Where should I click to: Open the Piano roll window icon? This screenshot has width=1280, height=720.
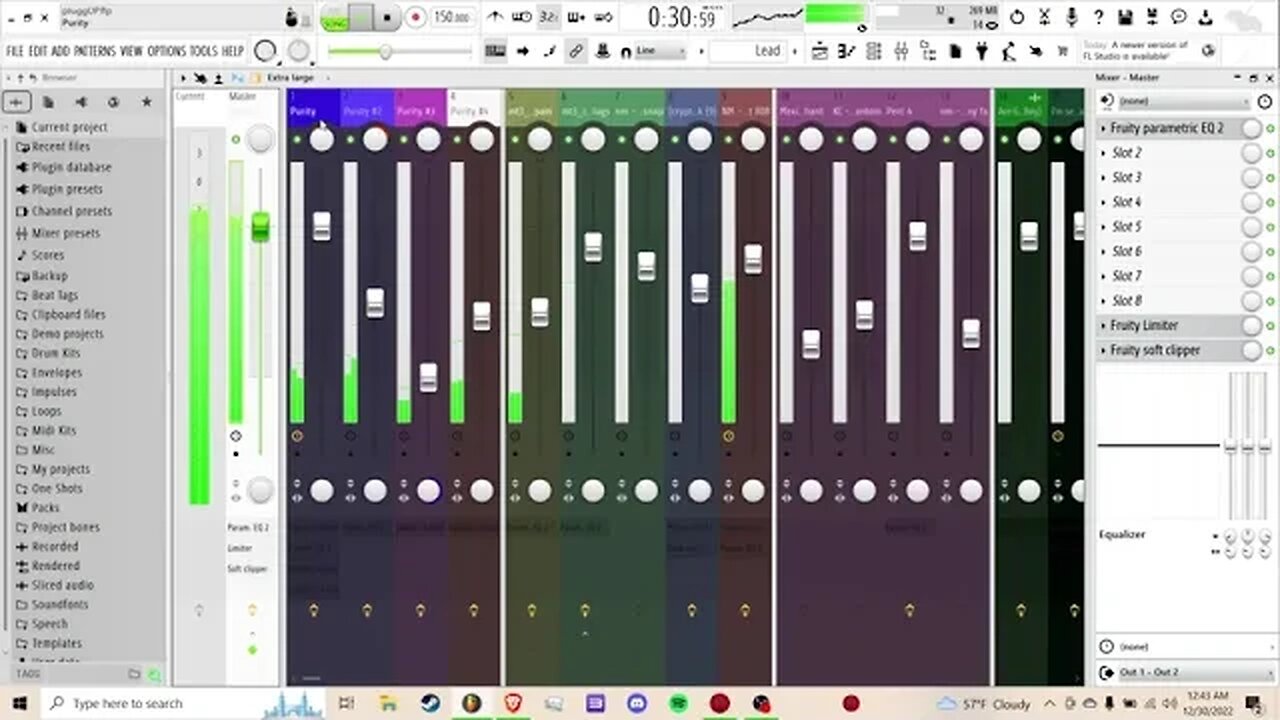[846, 51]
